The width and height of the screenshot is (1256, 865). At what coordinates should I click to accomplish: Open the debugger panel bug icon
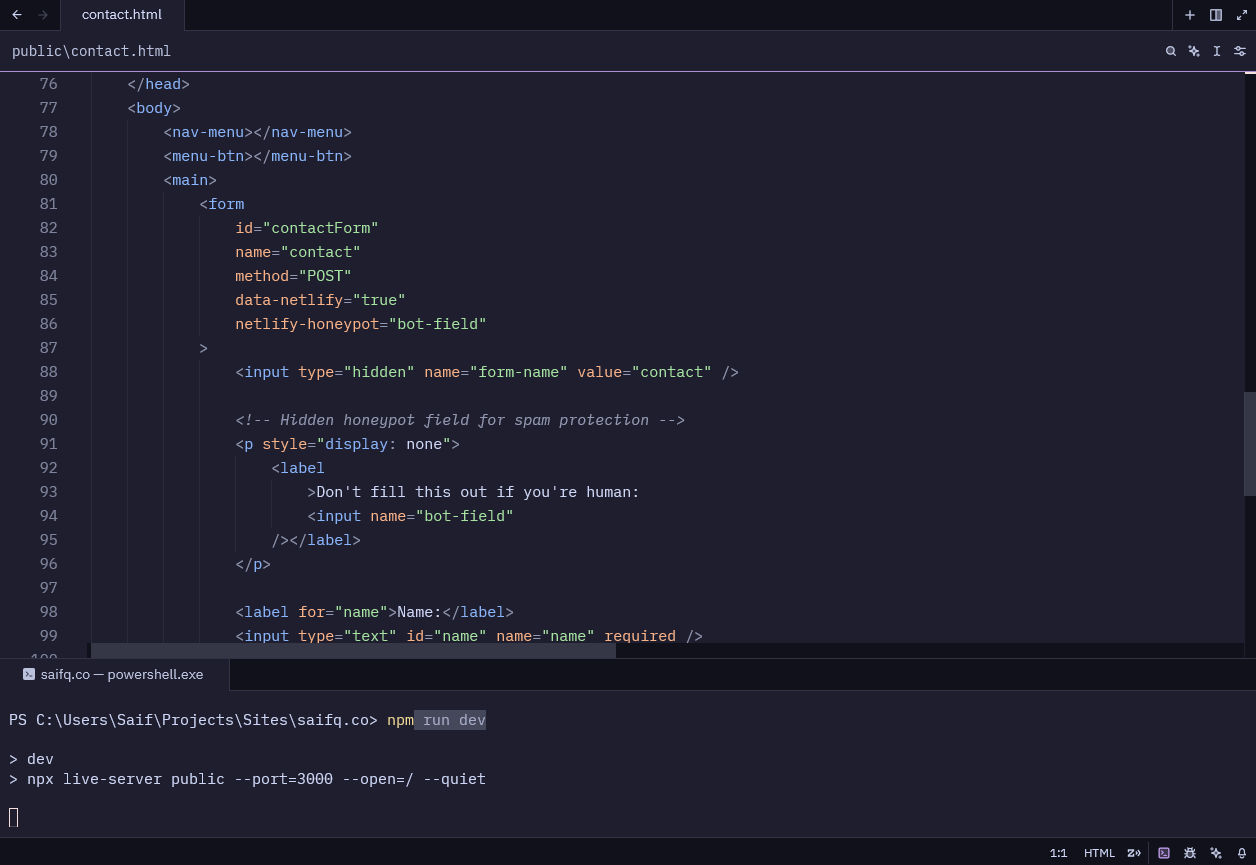1190,853
